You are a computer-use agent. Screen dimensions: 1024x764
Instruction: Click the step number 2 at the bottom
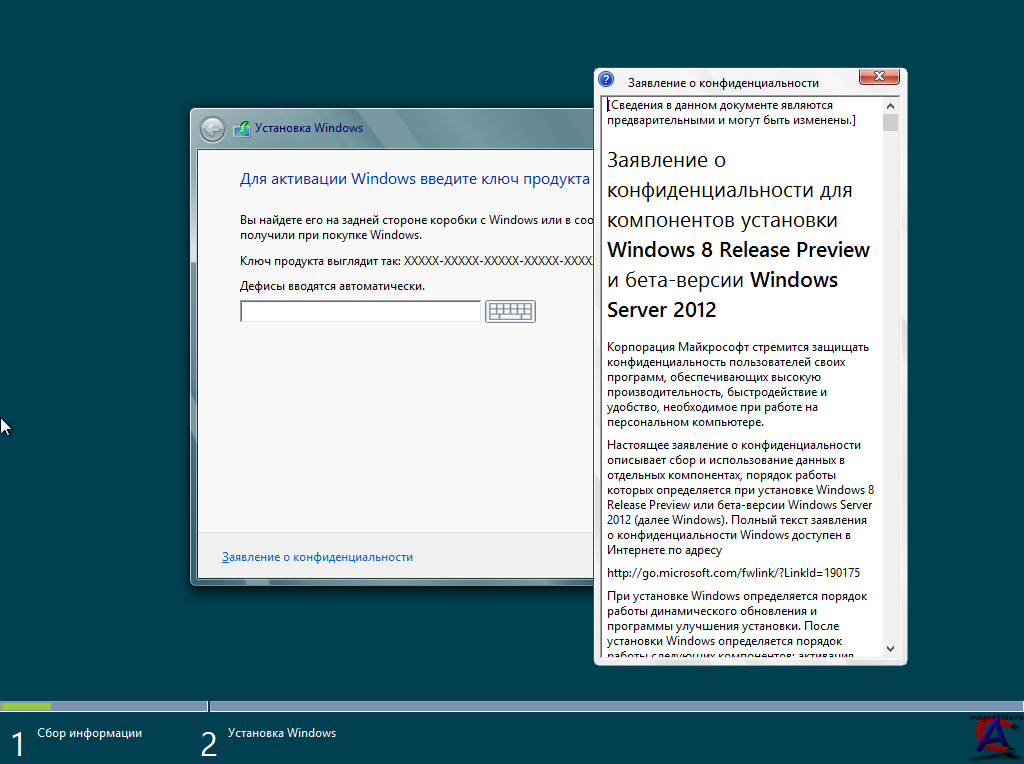[x=208, y=744]
